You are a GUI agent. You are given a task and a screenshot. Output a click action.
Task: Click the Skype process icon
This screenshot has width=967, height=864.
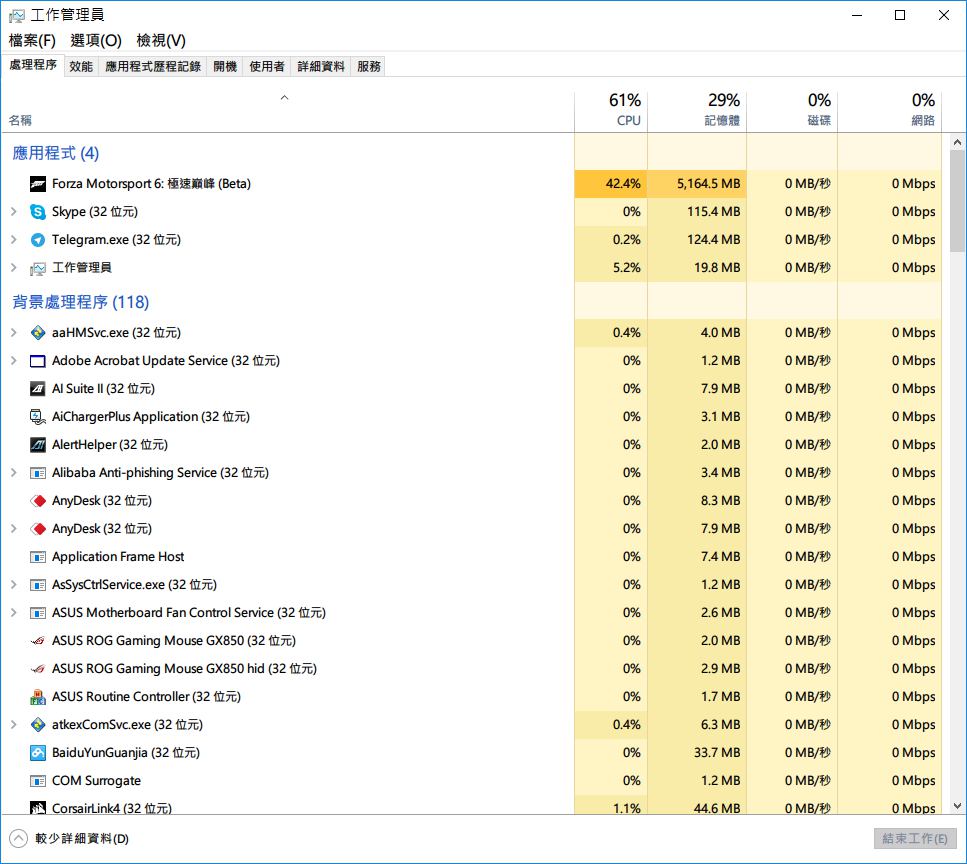(x=38, y=212)
